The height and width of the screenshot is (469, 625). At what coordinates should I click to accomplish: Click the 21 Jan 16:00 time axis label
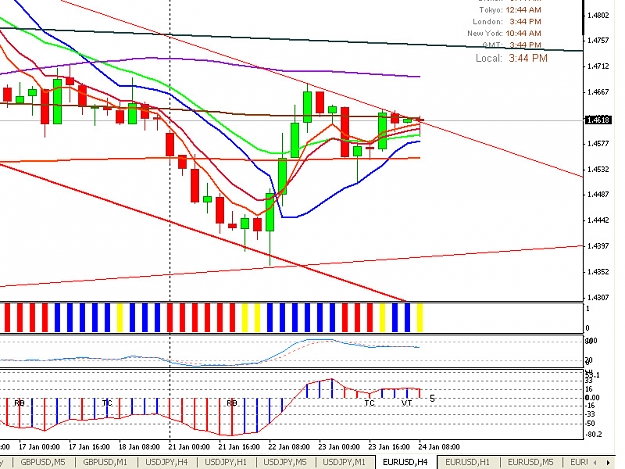tap(239, 447)
